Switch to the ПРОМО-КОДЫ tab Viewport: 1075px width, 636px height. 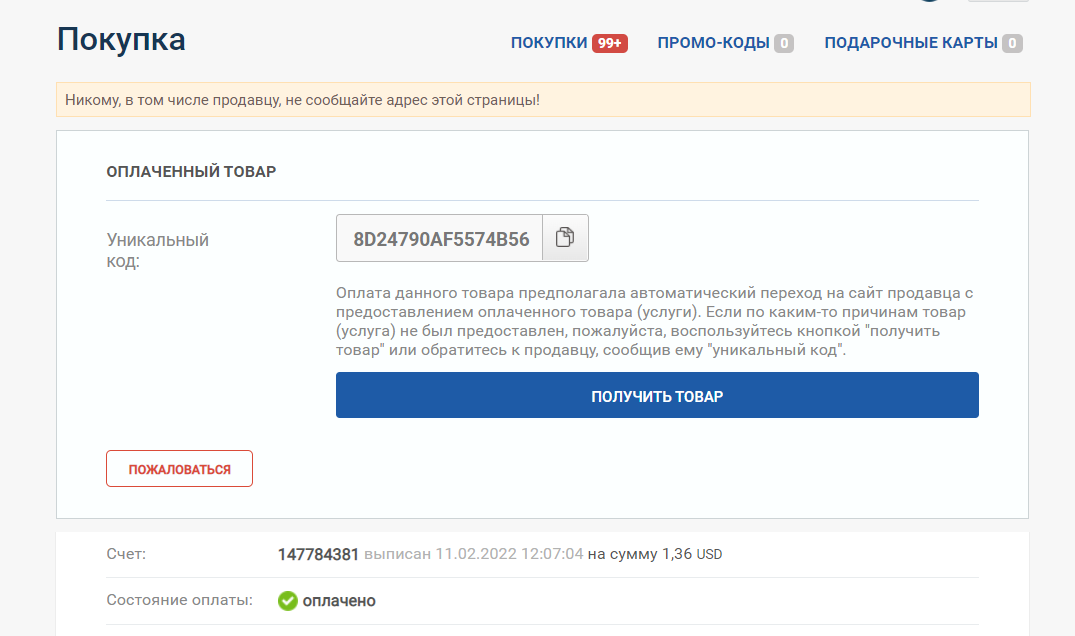pos(713,43)
